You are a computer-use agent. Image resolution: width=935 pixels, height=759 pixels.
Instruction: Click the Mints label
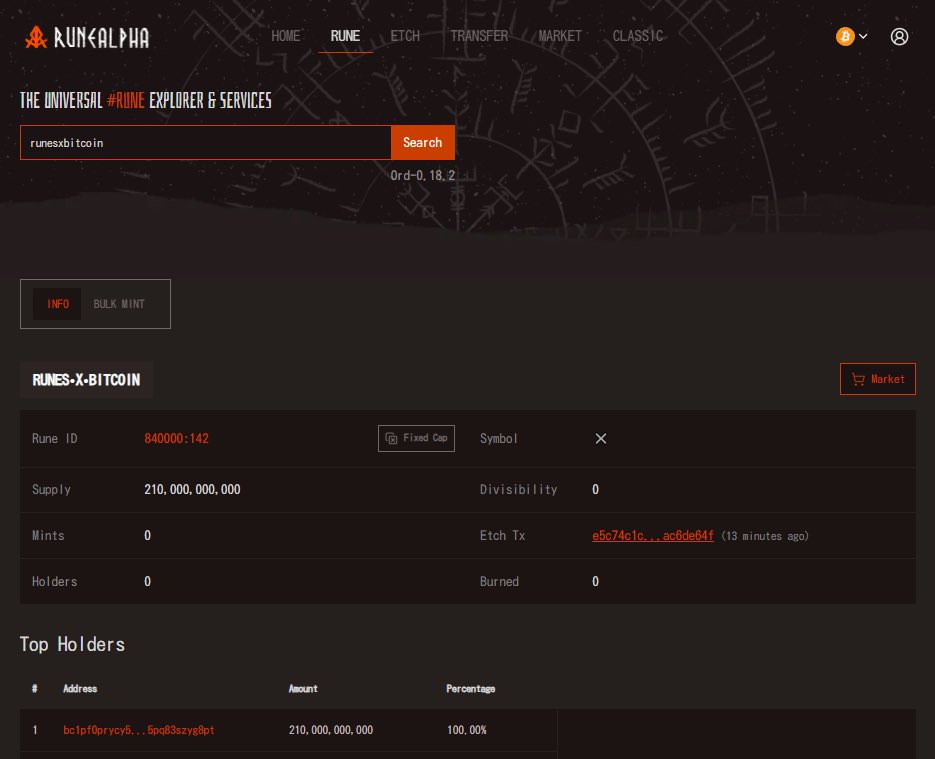48,535
